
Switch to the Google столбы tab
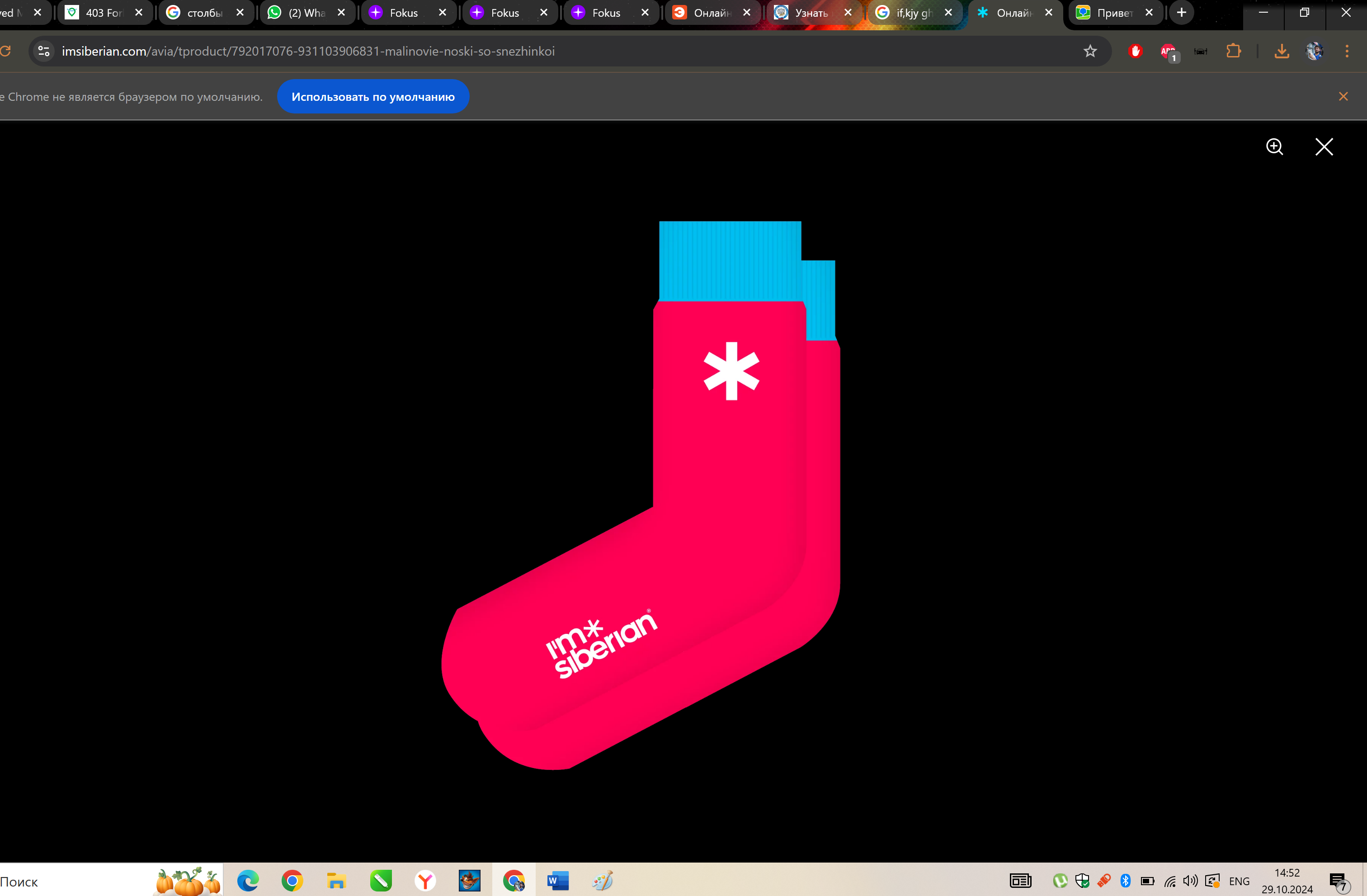pyautogui.click(x=205, y=13)
